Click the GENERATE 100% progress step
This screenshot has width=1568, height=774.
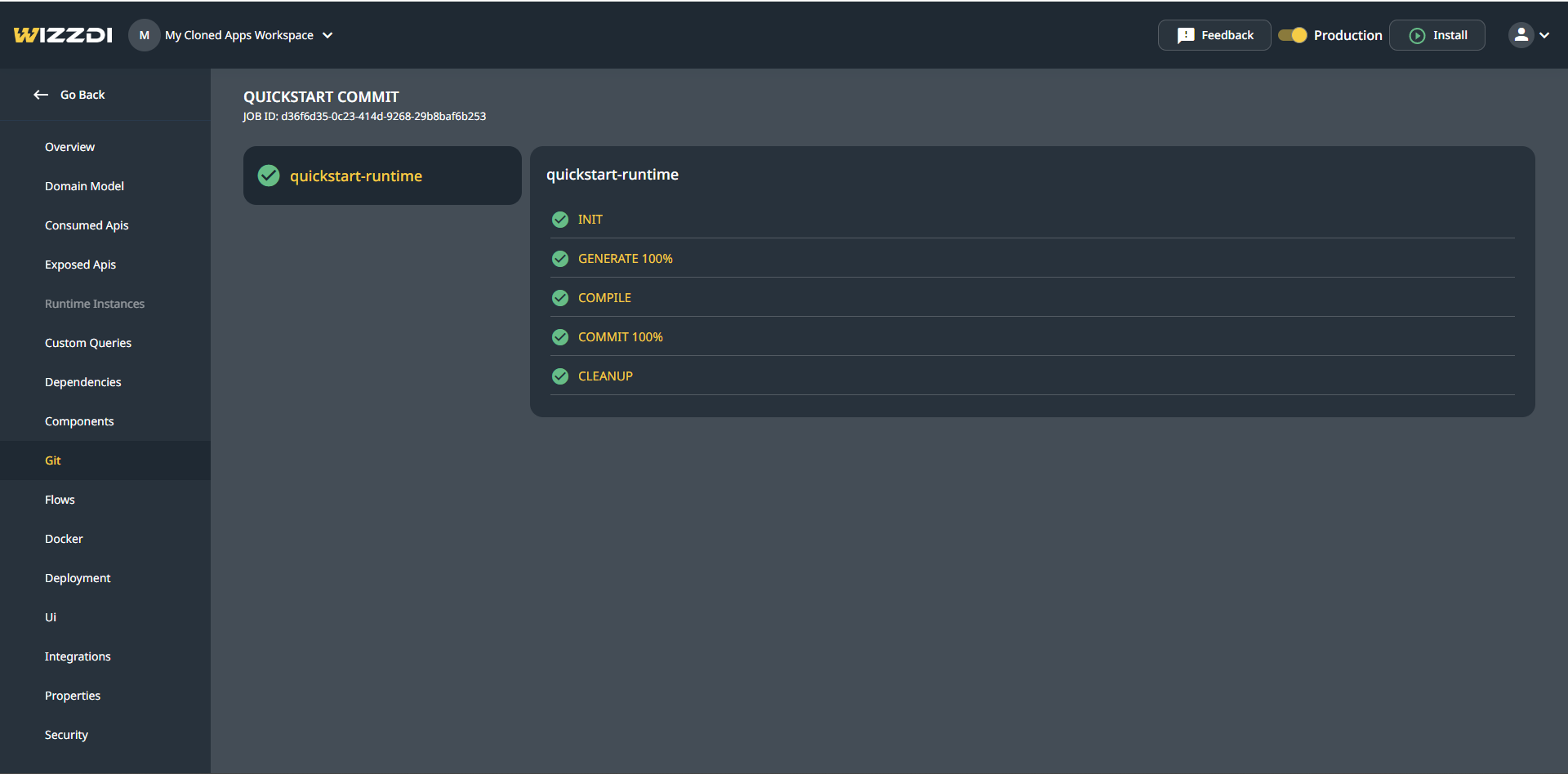pyautogui.click(x=625, y=259)
